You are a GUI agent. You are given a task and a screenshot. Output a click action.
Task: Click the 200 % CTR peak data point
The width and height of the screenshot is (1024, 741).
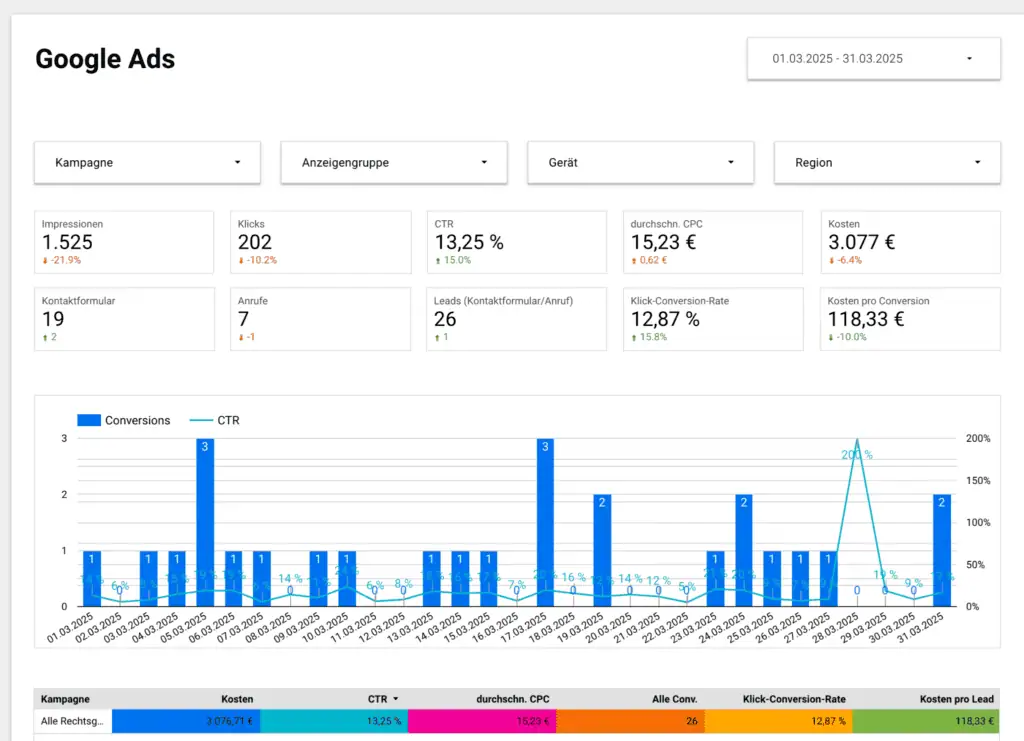point(857,440)
